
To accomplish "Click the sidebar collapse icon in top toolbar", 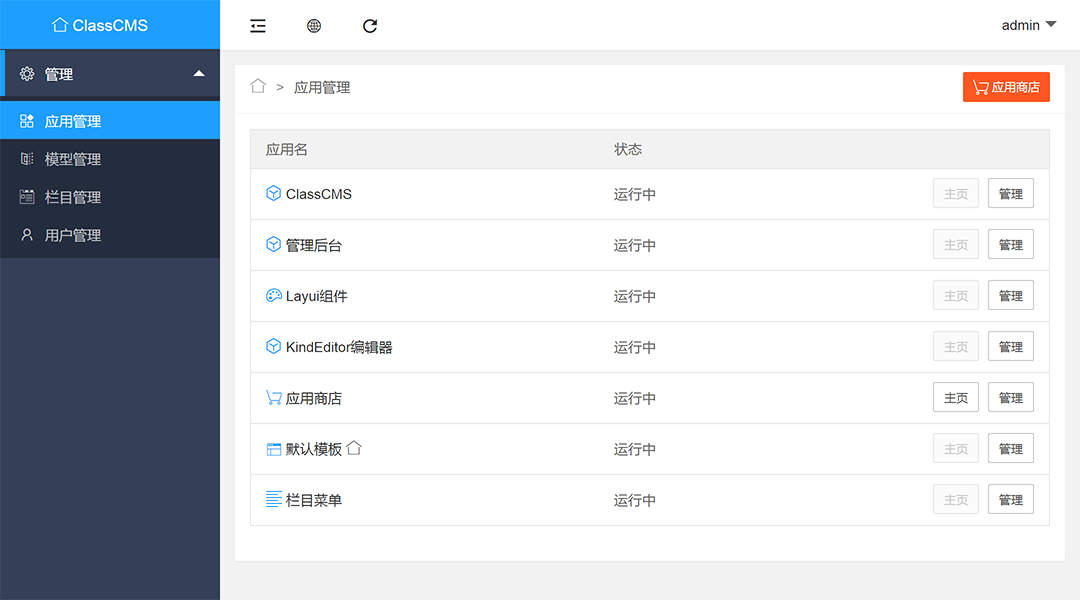I will coord(257,25).
